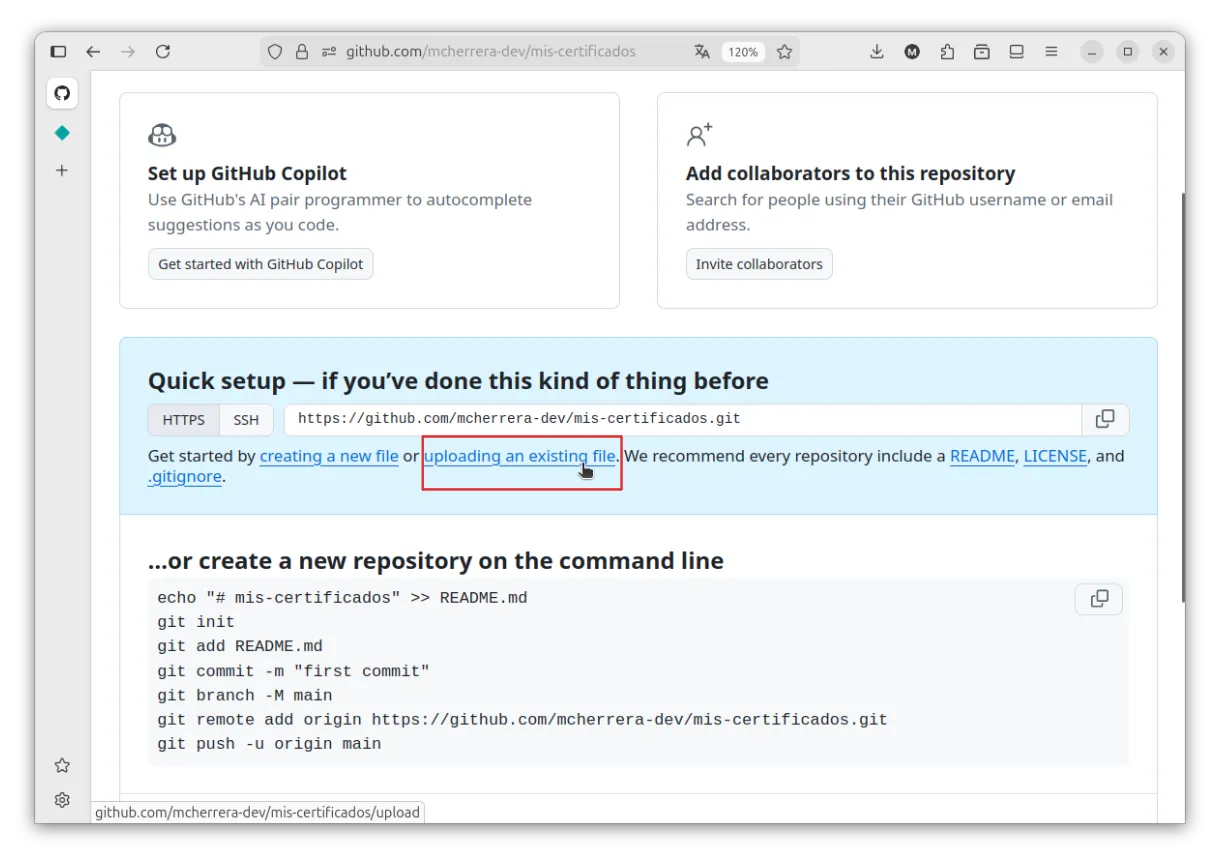This screenshot has height=861, width=1220.
Task: Click the page's vertical scrollbar
Action: [1182, 400]
